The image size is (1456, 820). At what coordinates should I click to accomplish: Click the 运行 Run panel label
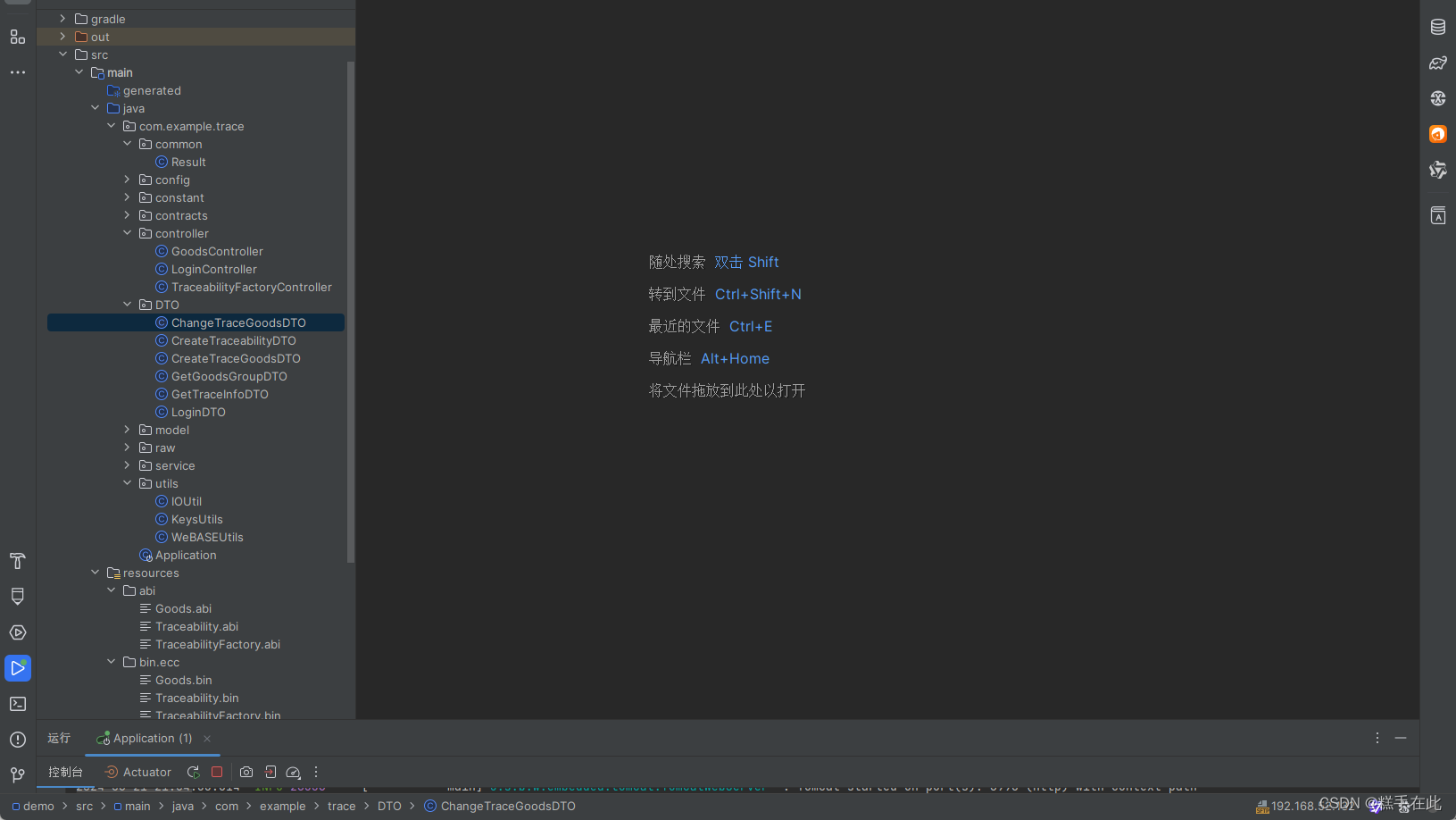[59, 738]
